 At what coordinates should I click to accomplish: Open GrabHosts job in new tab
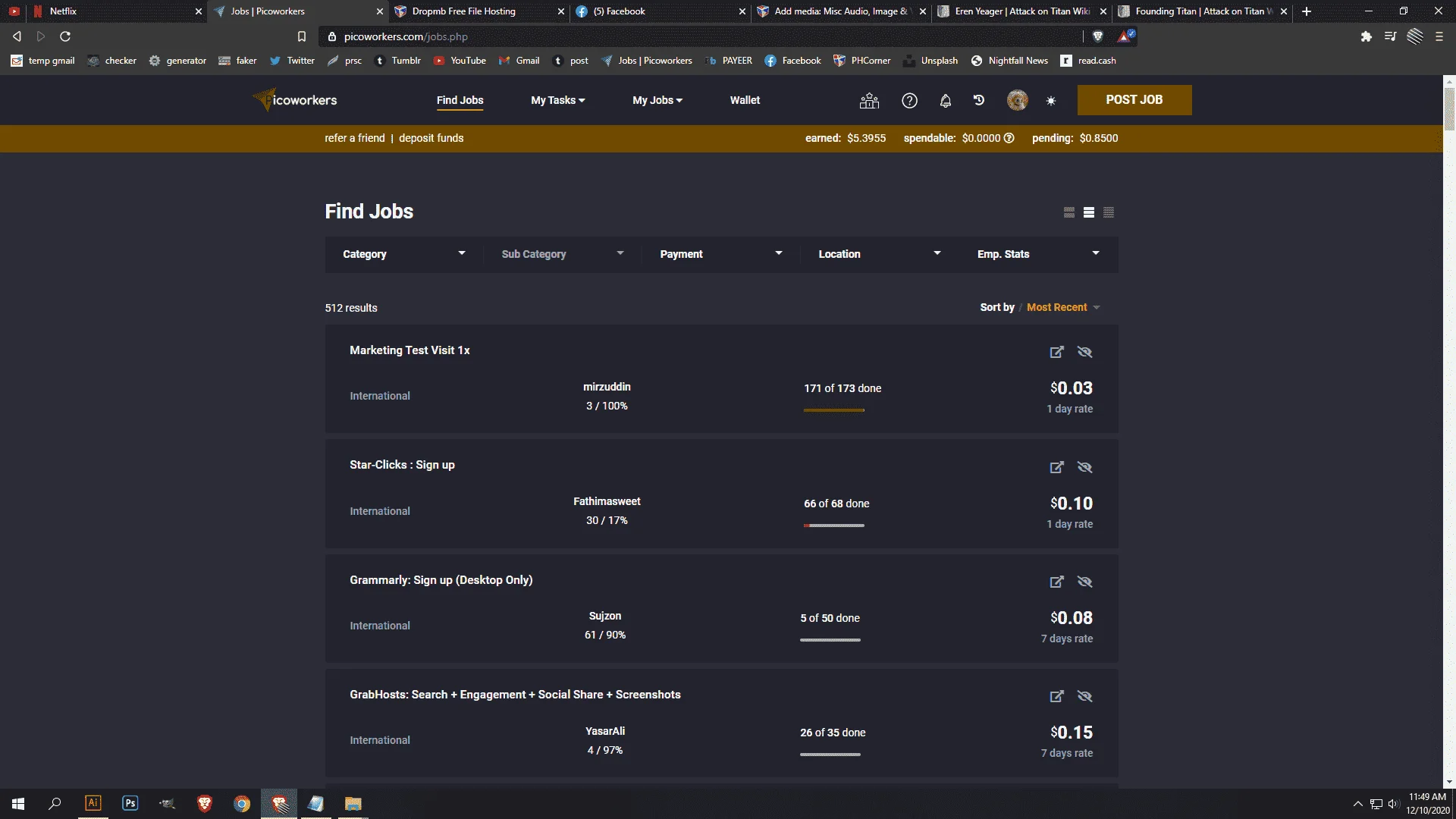pos(1056,696)
